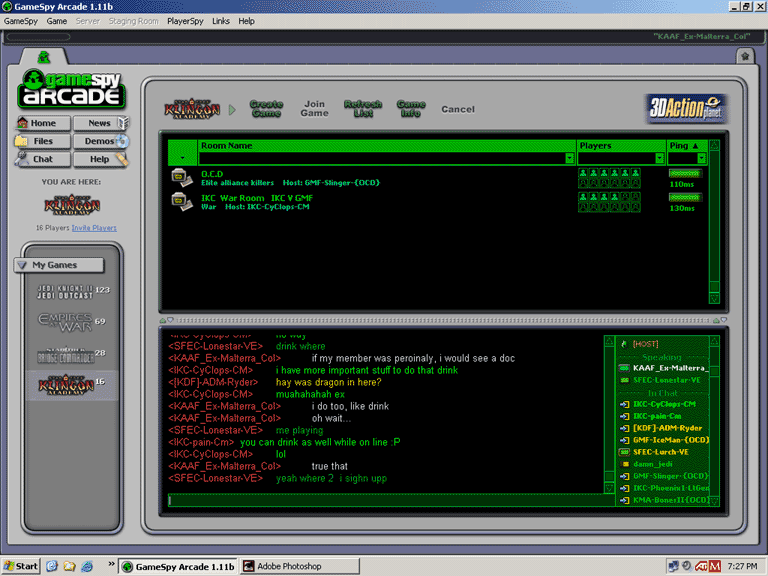This screenshot has height=576, width=768.
Task: Click the ATI system tray icon
Action: [x=701, y=566]
